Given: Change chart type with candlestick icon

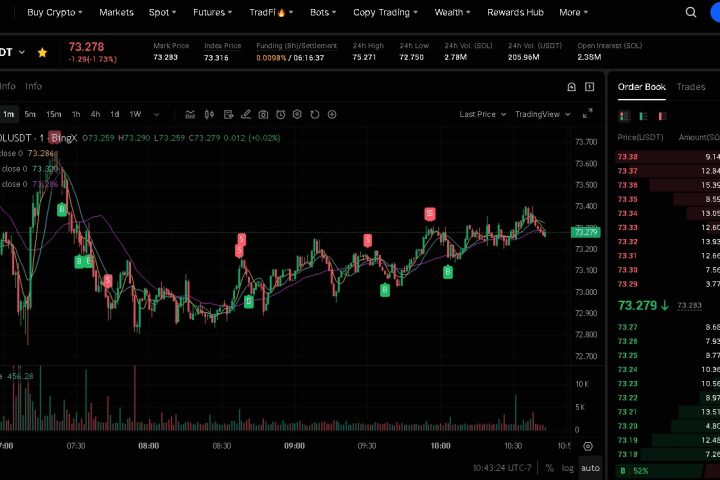Looking at the screenshot, I should [x=209, y=114].
